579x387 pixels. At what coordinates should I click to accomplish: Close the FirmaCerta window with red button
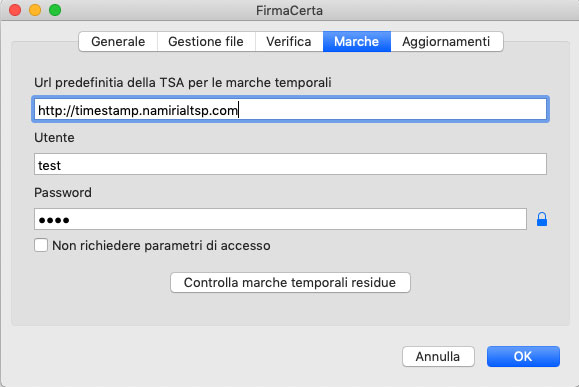coord(15,10)
